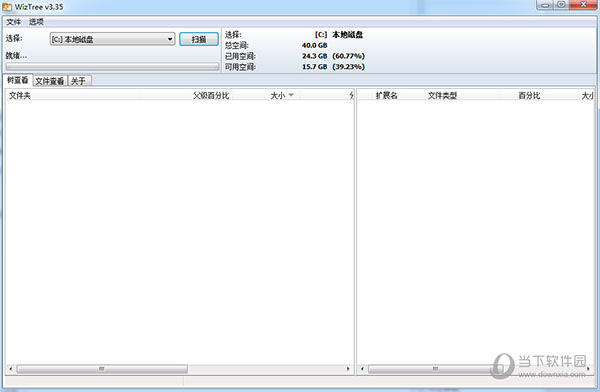The height and width of the screenshot is (392, 600).
Task: Click the (39.23%) free percentage text
Action: pyautogui.click(x=349, y=67)
